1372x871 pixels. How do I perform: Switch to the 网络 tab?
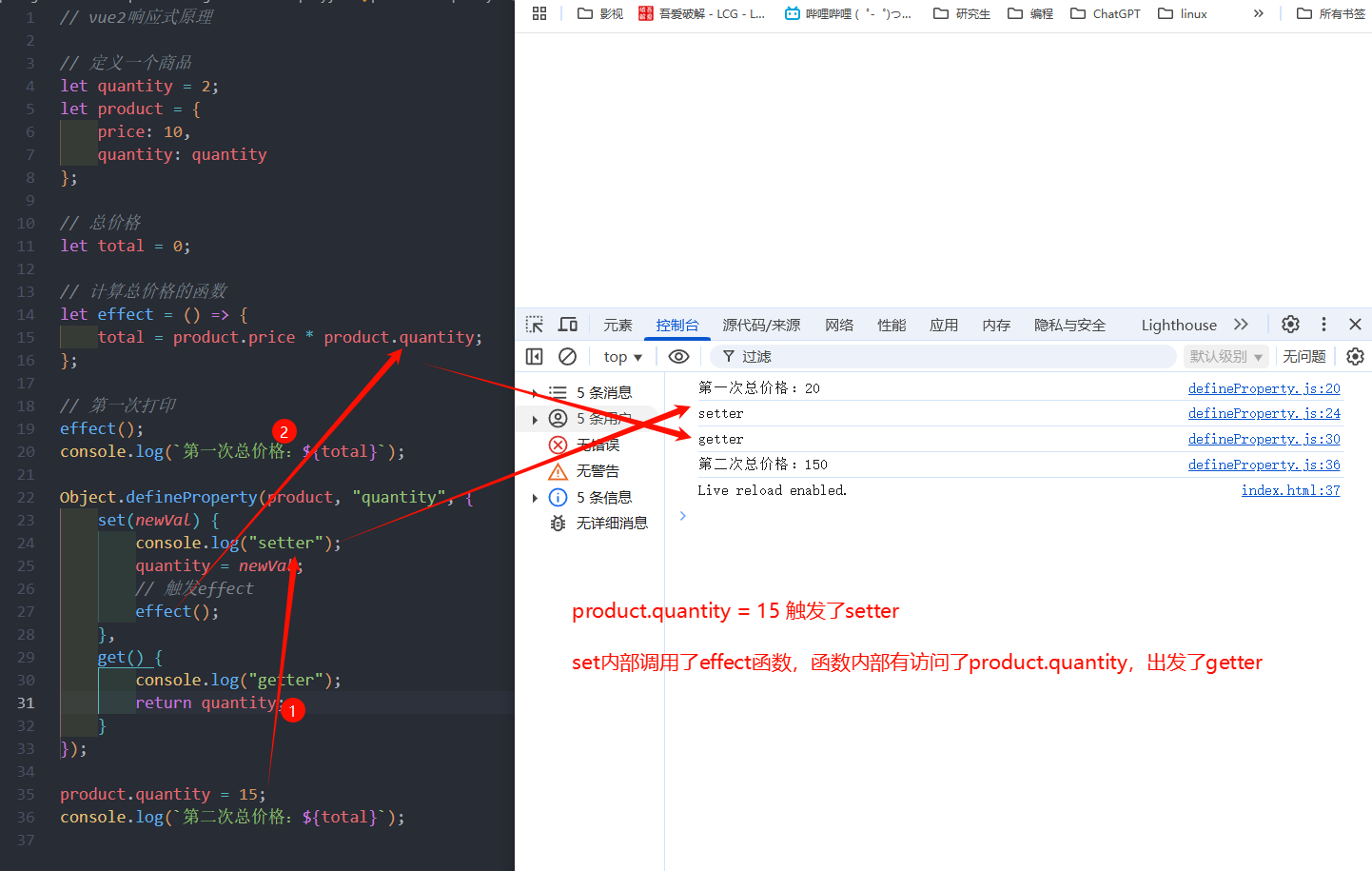[x=839, y=325]
